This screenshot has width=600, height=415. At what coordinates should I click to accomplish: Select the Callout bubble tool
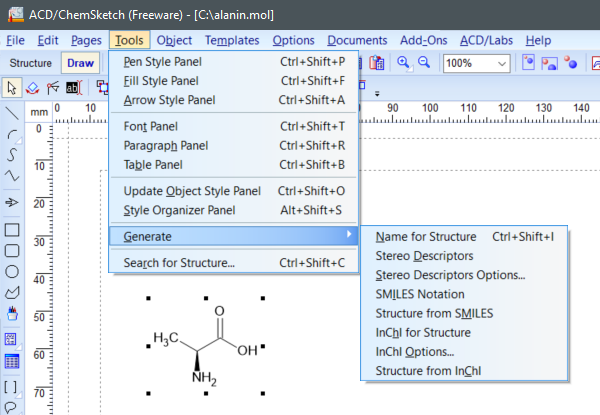pos(11,407)
